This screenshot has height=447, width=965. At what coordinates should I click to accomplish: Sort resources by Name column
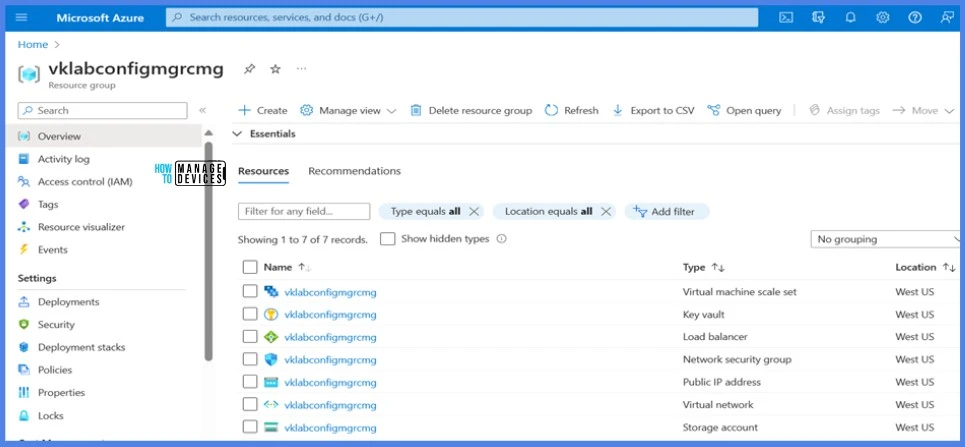coord(287,267)
